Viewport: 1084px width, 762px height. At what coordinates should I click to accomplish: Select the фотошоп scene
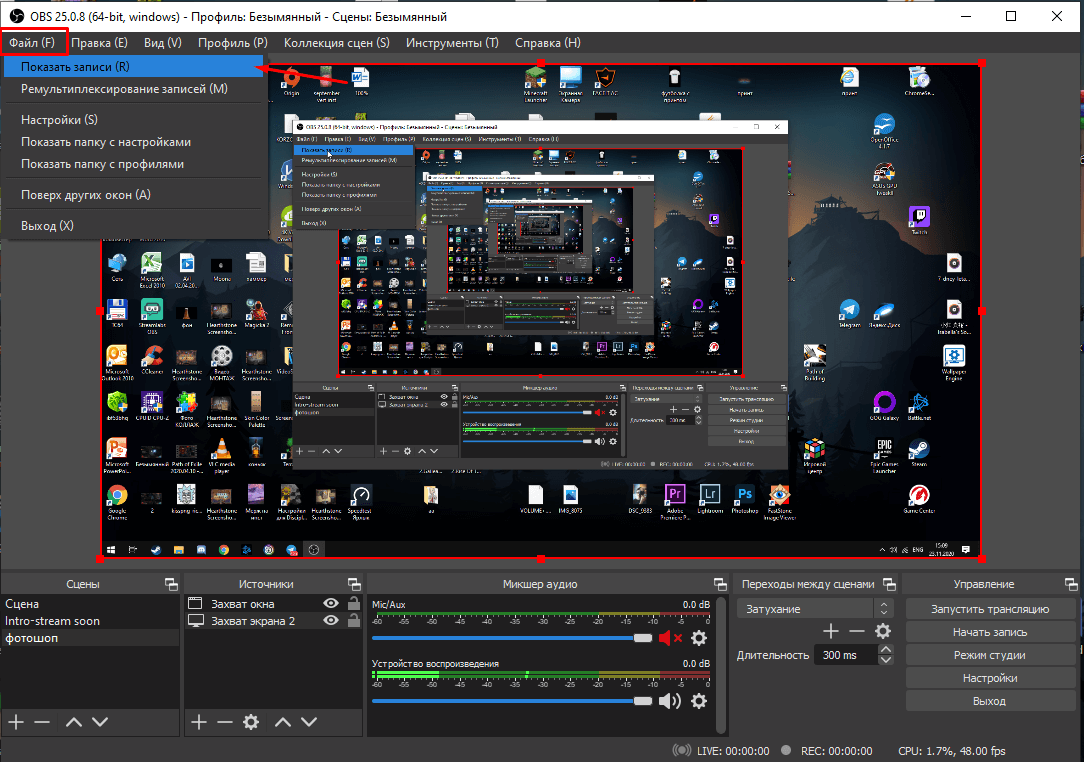coord(90,638)
